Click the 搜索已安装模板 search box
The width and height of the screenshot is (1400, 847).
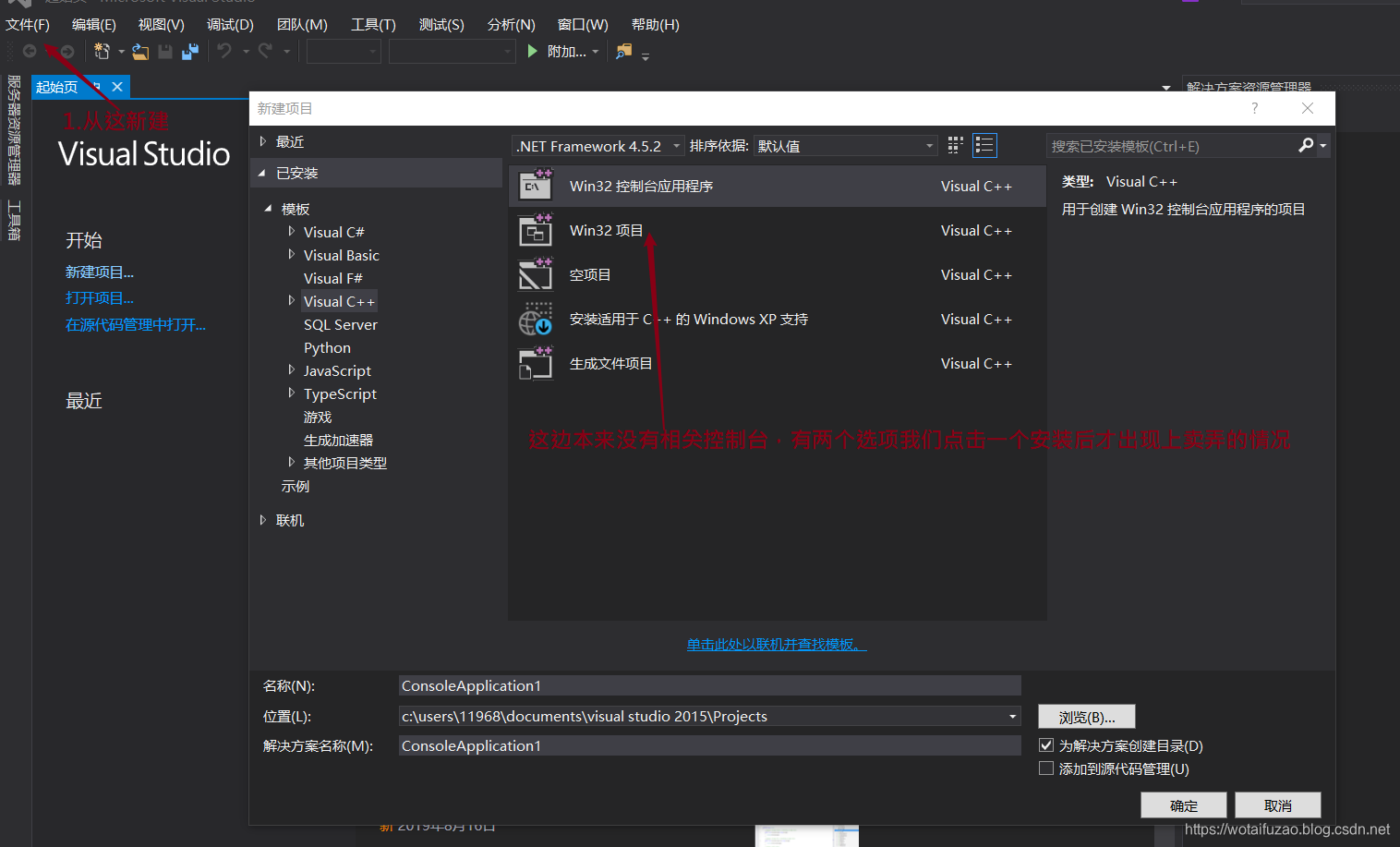click(1172, 146)
